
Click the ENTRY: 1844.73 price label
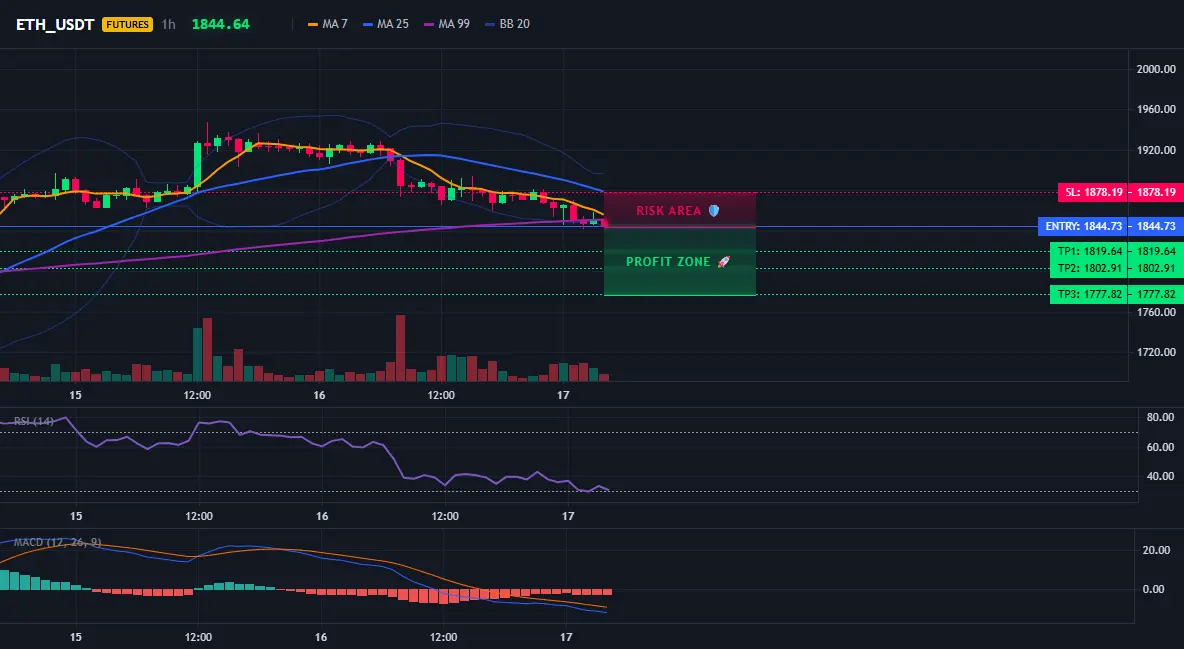pyautogui.click(x=1083, y=226)
